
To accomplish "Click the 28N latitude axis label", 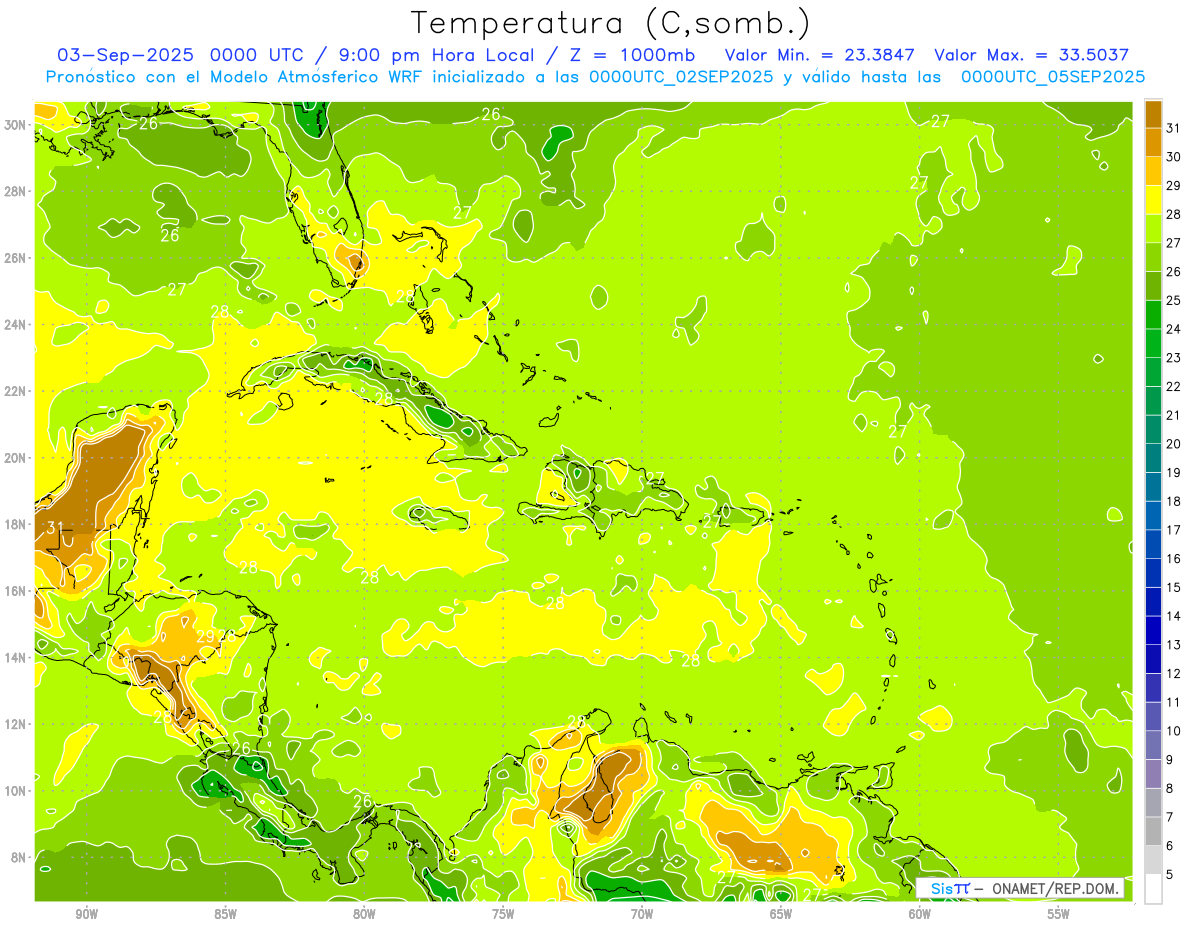I will coord(15,191).
